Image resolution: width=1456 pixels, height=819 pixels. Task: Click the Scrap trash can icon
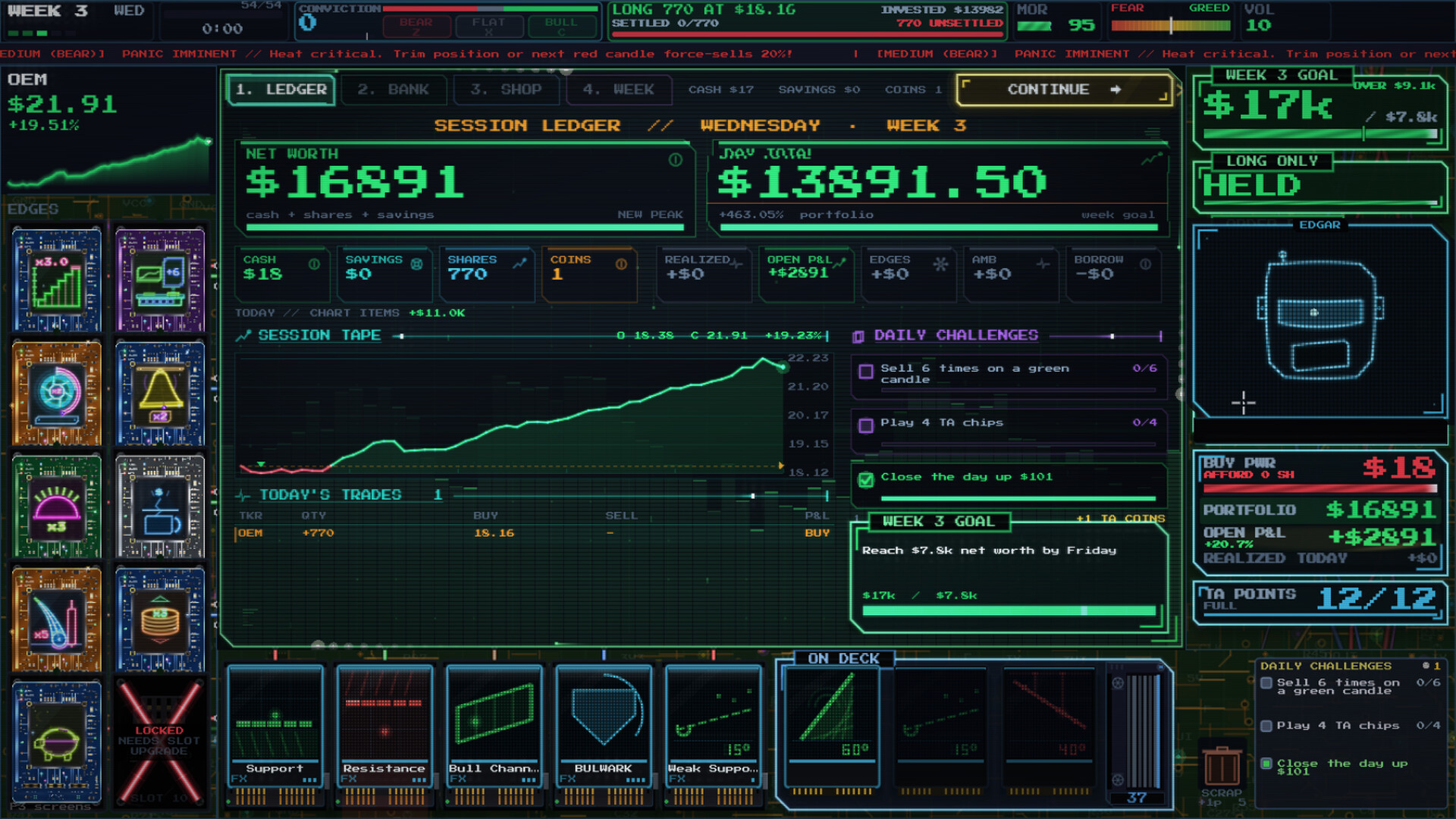click(x=1222, y=766)
